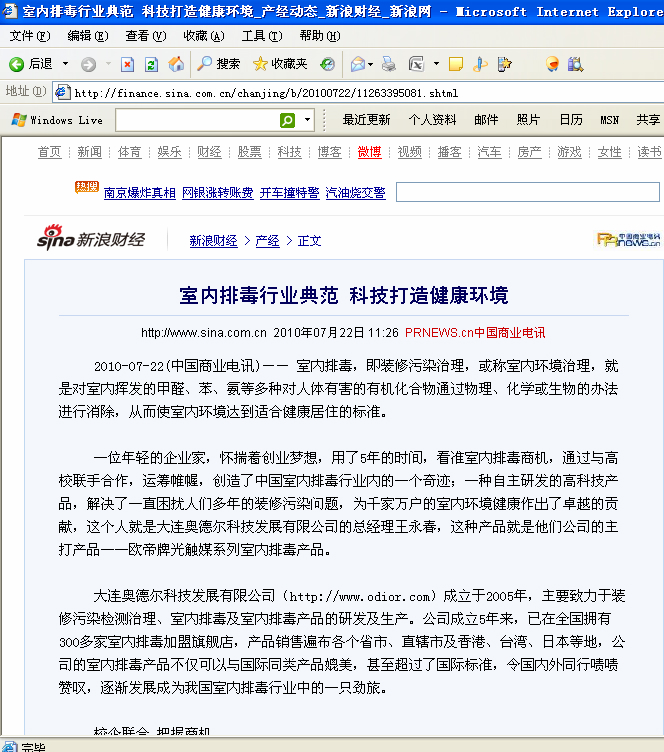Image resolution: width=664 pixels, height=752 pixels.
Task: Click the Home icon in toolbar
Action: click(176, 64)
